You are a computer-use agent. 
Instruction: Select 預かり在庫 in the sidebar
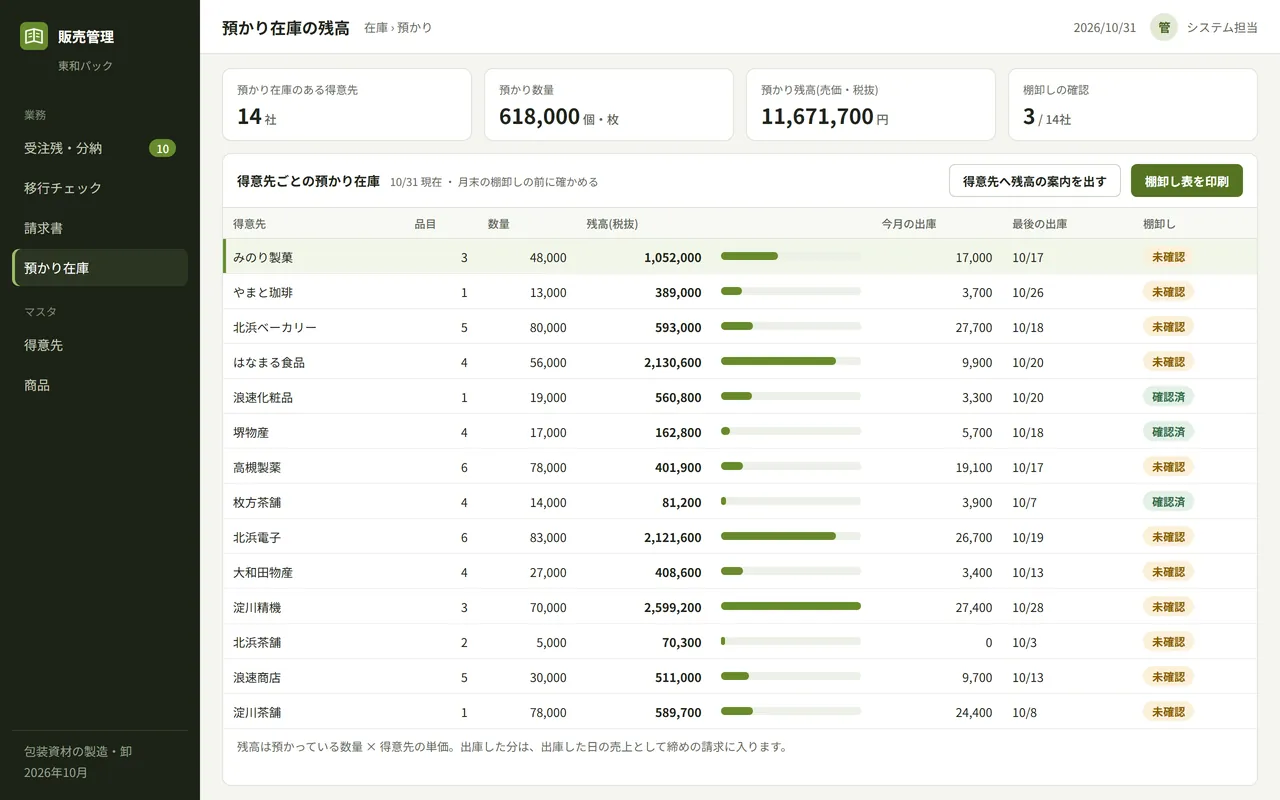point(100,268)
